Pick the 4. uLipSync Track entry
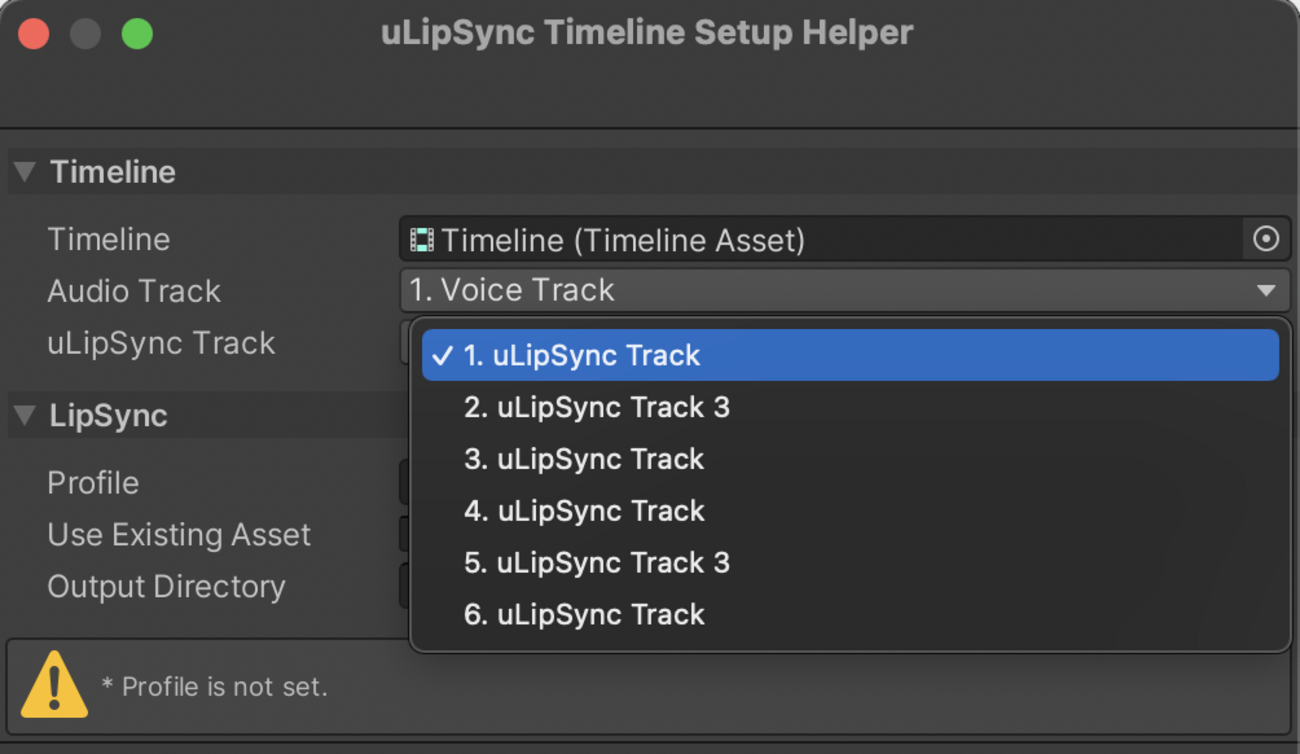Viewport: 1300px width, 754px height. [x=585, y=512]
